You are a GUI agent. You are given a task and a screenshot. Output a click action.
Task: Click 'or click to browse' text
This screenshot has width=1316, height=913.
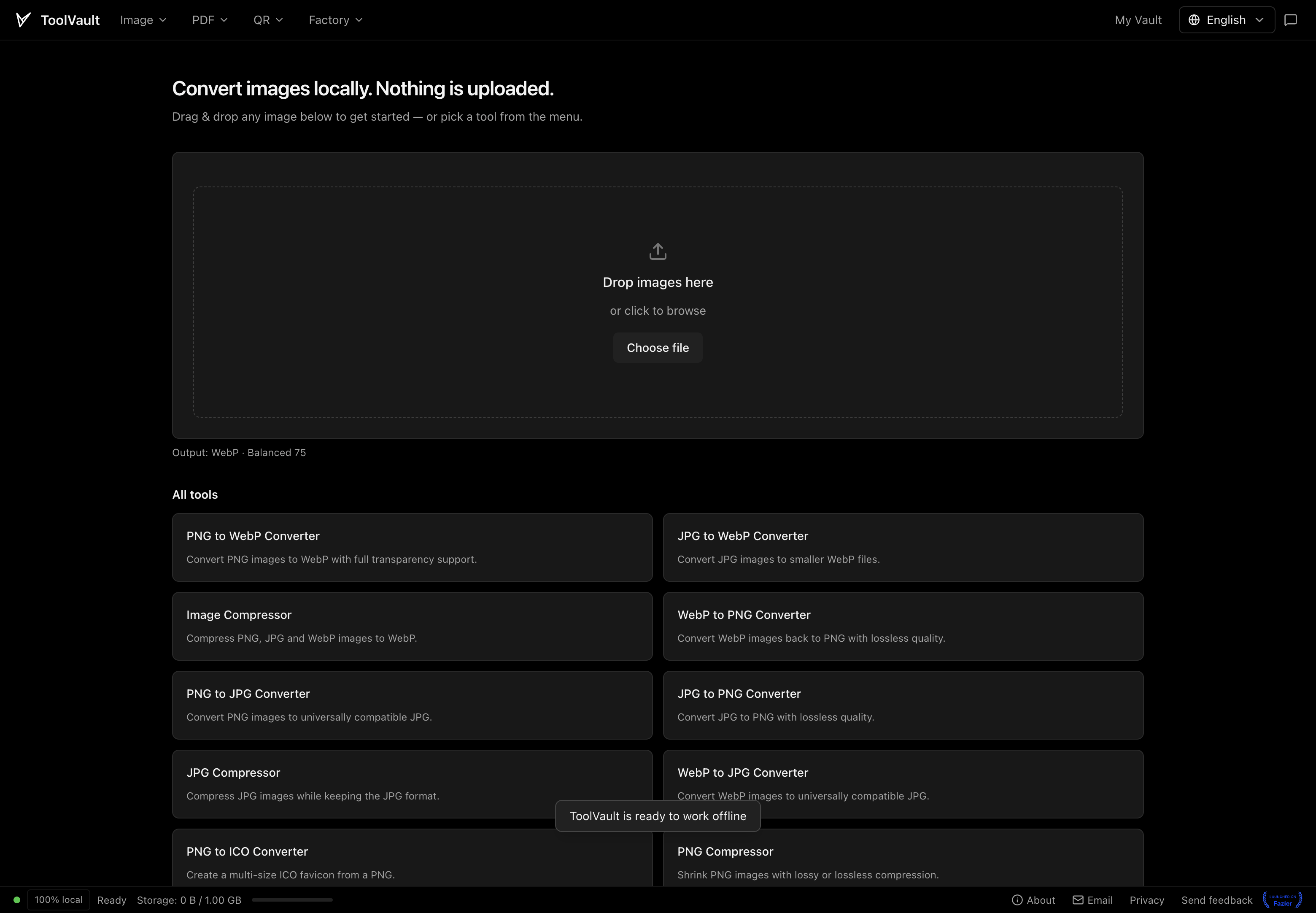coord(658,311)
